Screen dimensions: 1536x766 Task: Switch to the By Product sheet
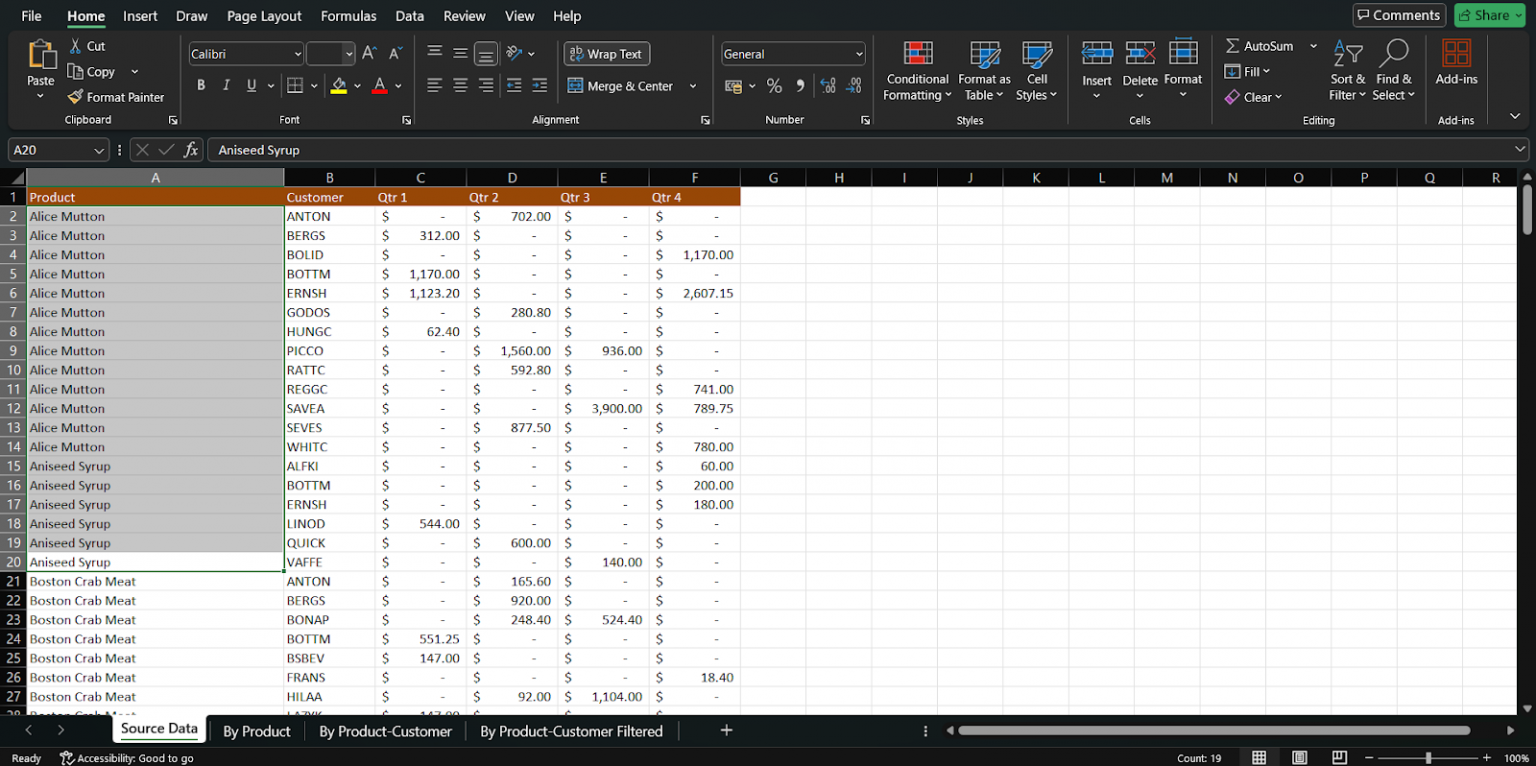(256, 731)
